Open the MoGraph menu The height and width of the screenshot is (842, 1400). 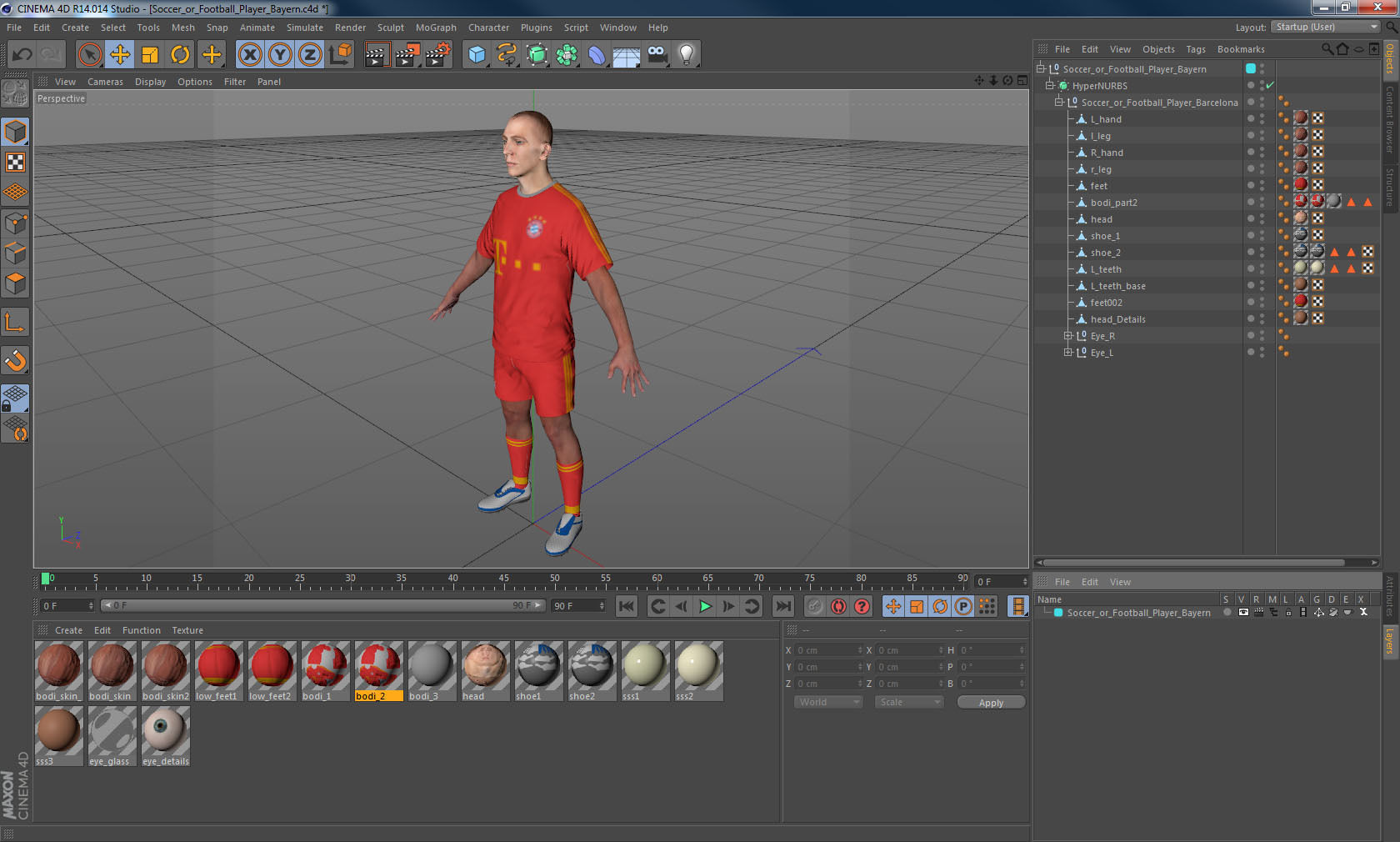click(436, 28)
